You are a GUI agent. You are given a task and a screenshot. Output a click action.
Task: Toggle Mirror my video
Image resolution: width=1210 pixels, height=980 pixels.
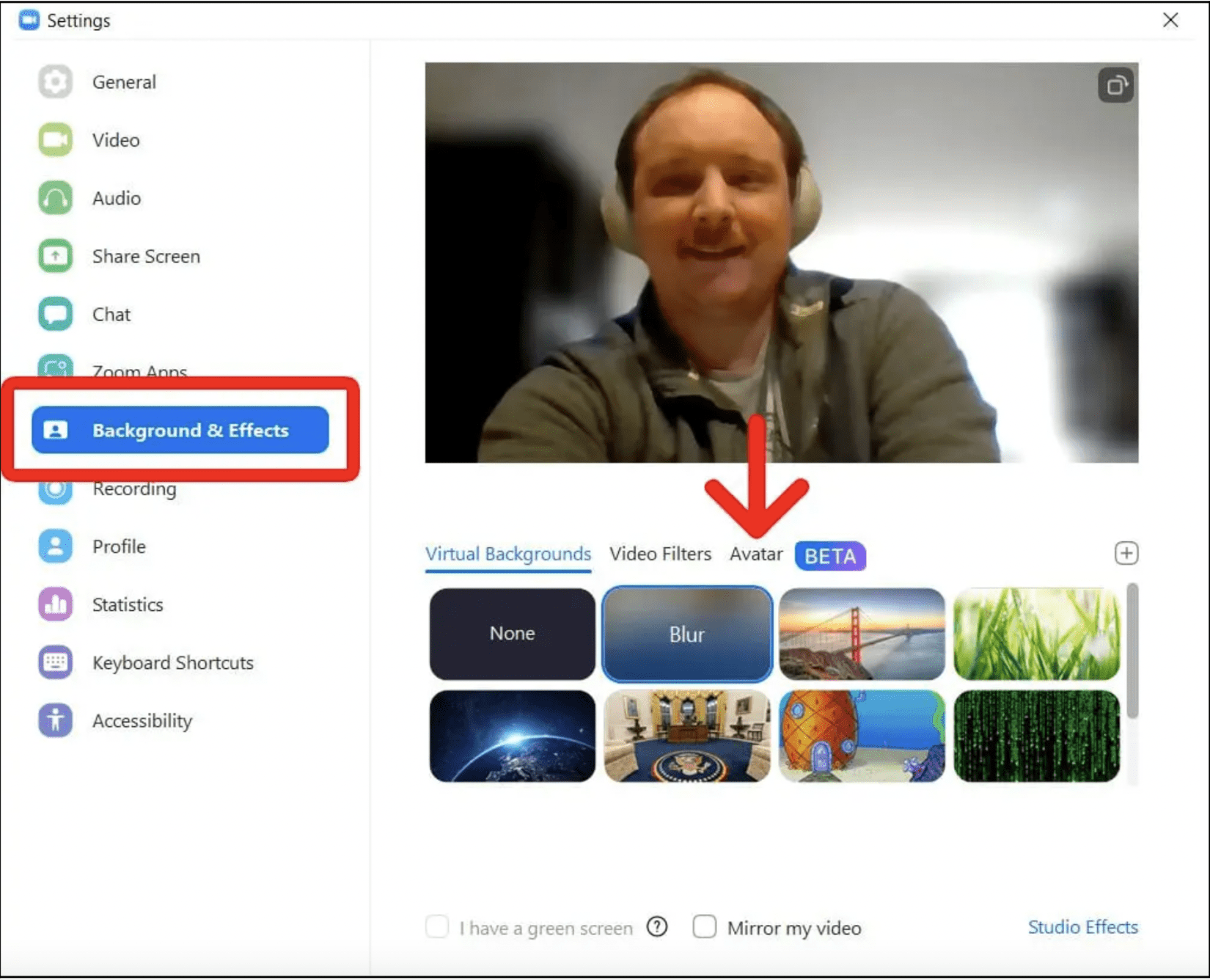click(x=704, y=927)
